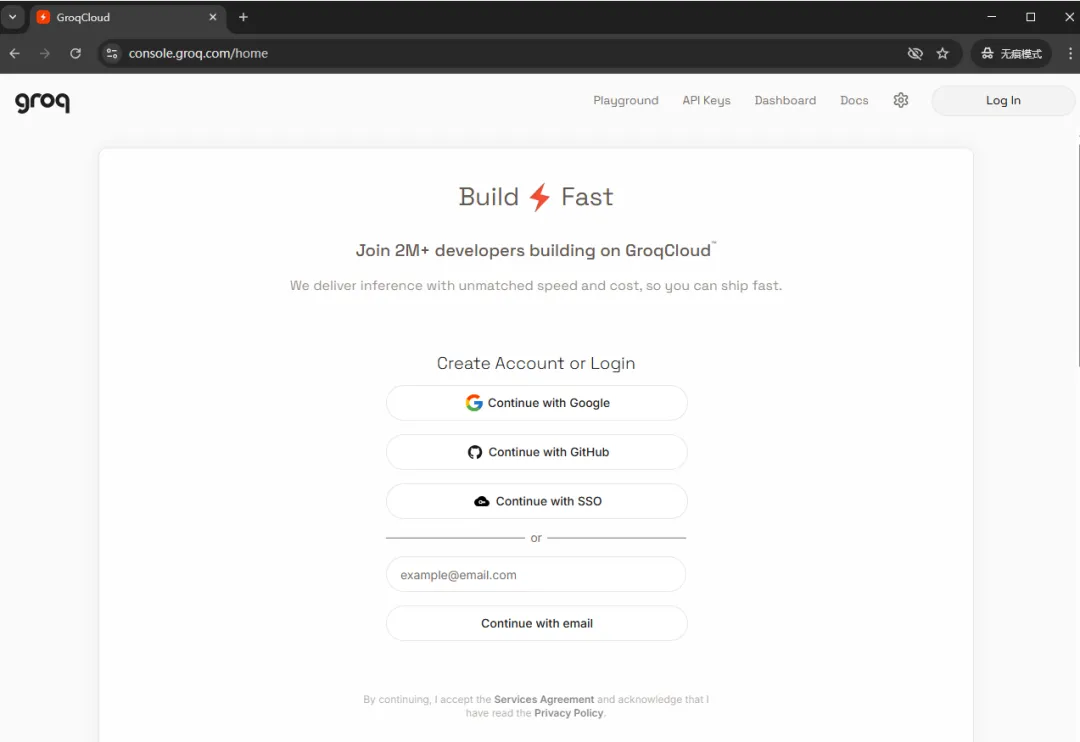Go back to the previous page
The height and width of the screenshot is (742, 1080).
(14, 53)
